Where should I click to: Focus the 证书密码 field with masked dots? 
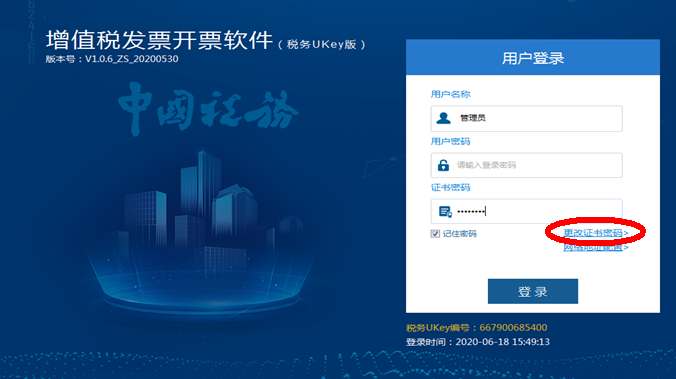tap(526, 211)
